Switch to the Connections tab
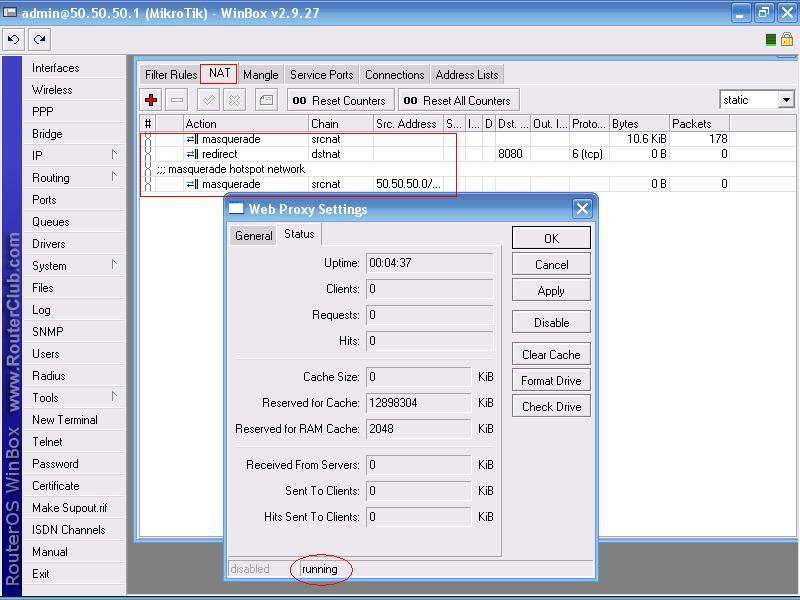800x600 pixels. (394, 74)
